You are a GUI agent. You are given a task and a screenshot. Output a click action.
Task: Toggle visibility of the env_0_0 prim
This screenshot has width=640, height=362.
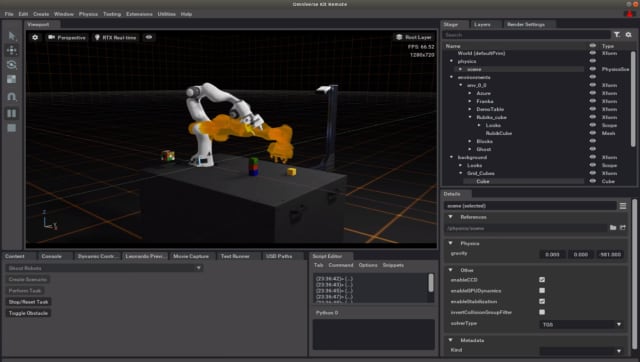pos(593,85)
